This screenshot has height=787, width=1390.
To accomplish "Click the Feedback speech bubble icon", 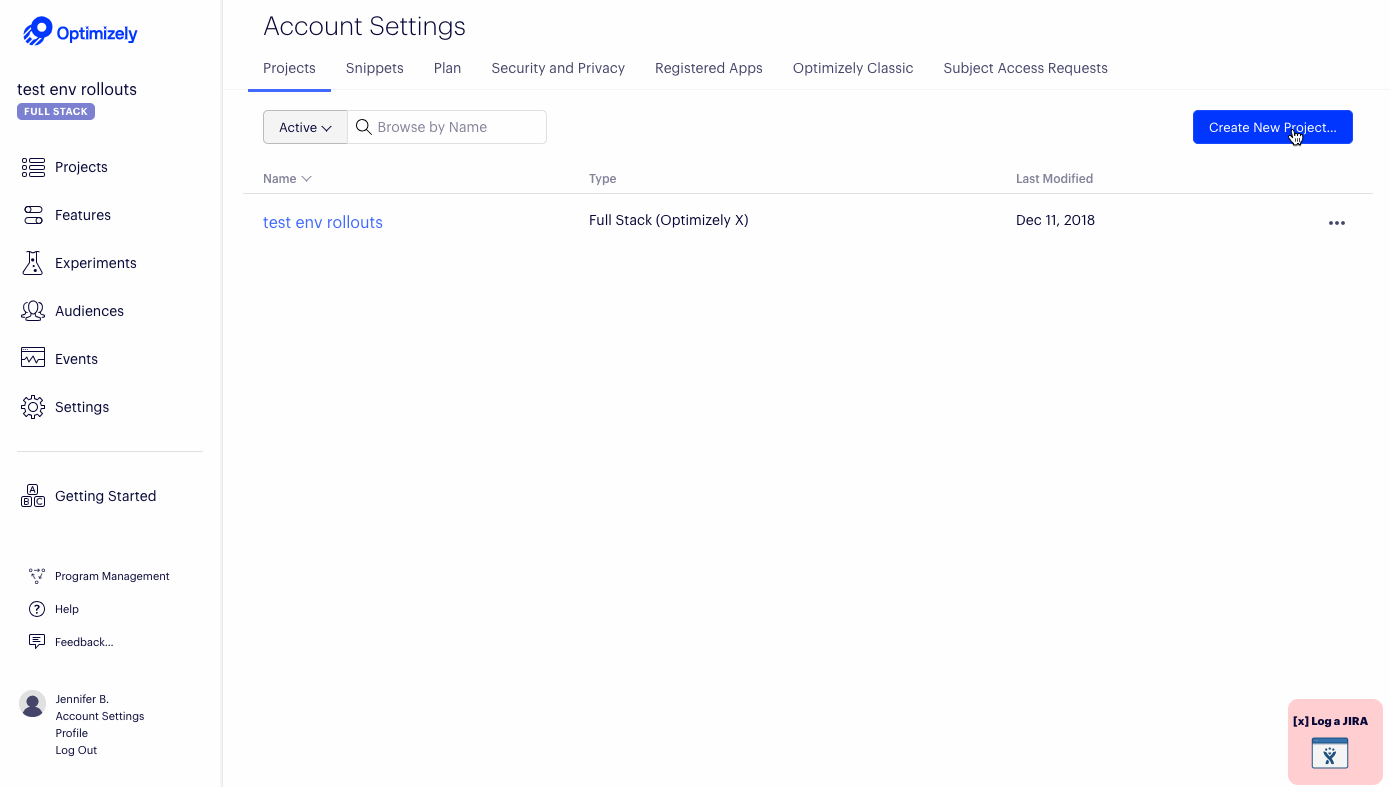I will [37, 642].
